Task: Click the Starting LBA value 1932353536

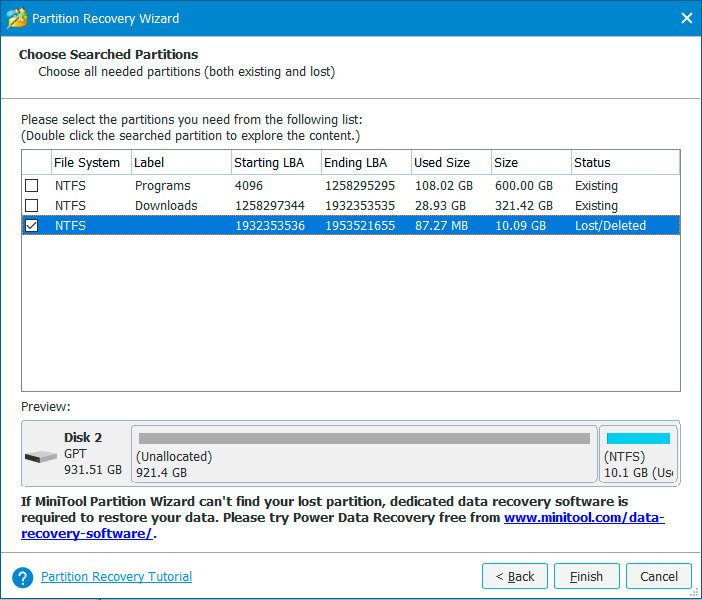Action: pos(270,226)
